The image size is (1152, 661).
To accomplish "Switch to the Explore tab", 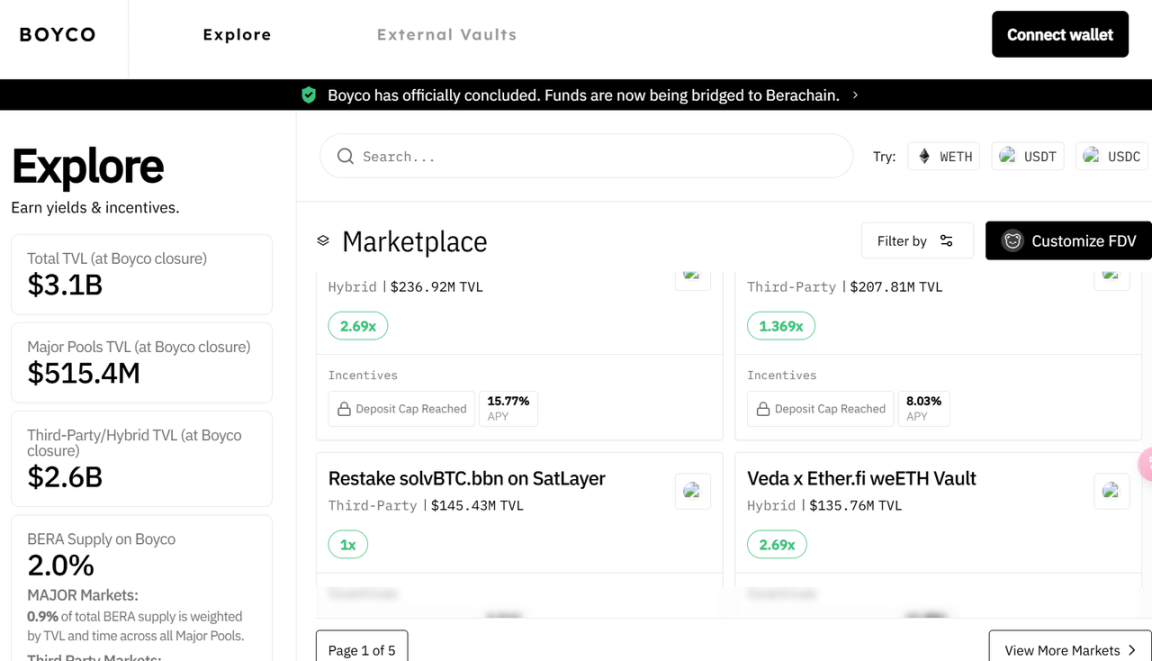I will (237, 35).
